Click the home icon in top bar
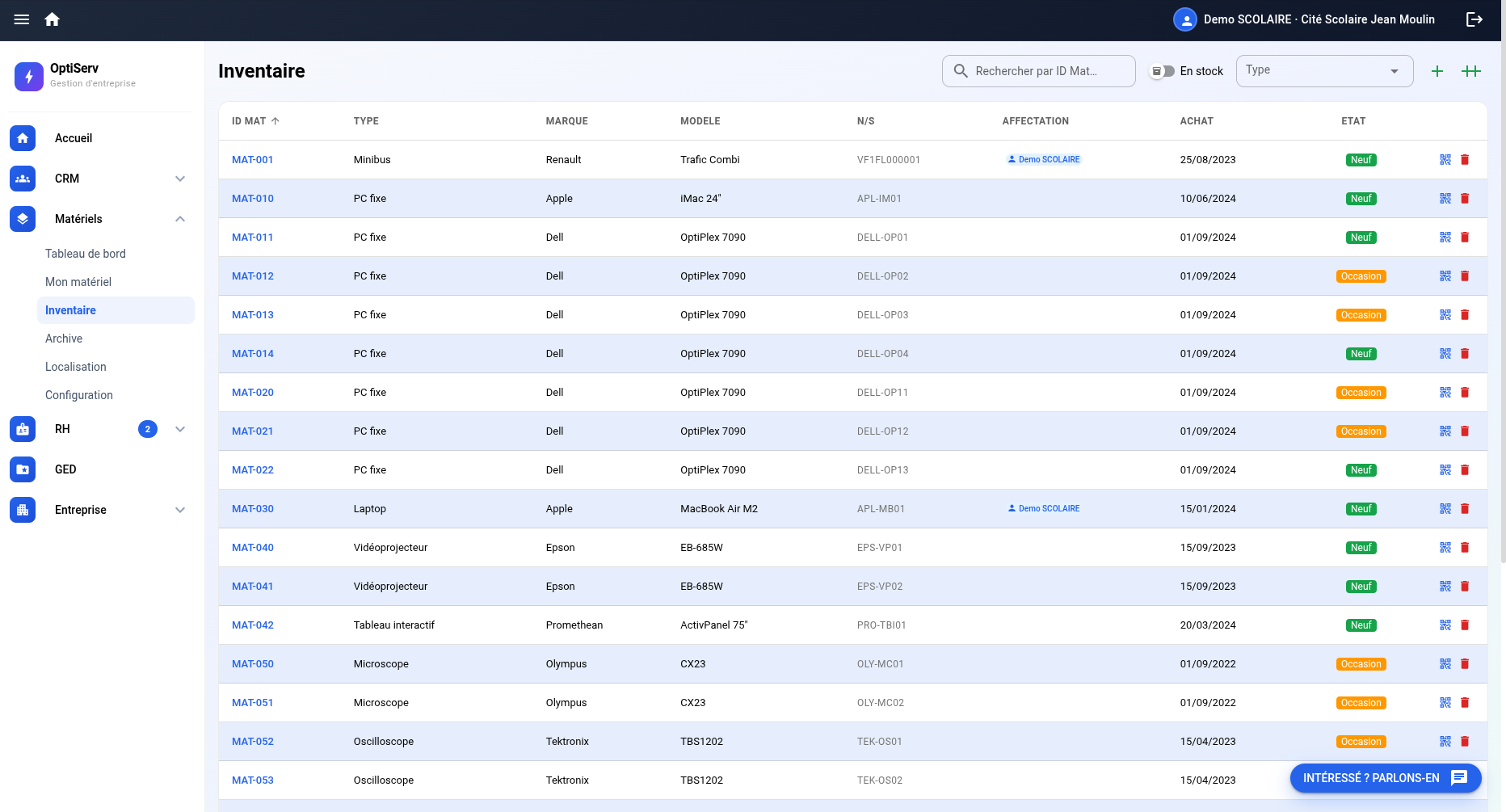This screenshot has height=812, width=1506. [x=53, y=19]
